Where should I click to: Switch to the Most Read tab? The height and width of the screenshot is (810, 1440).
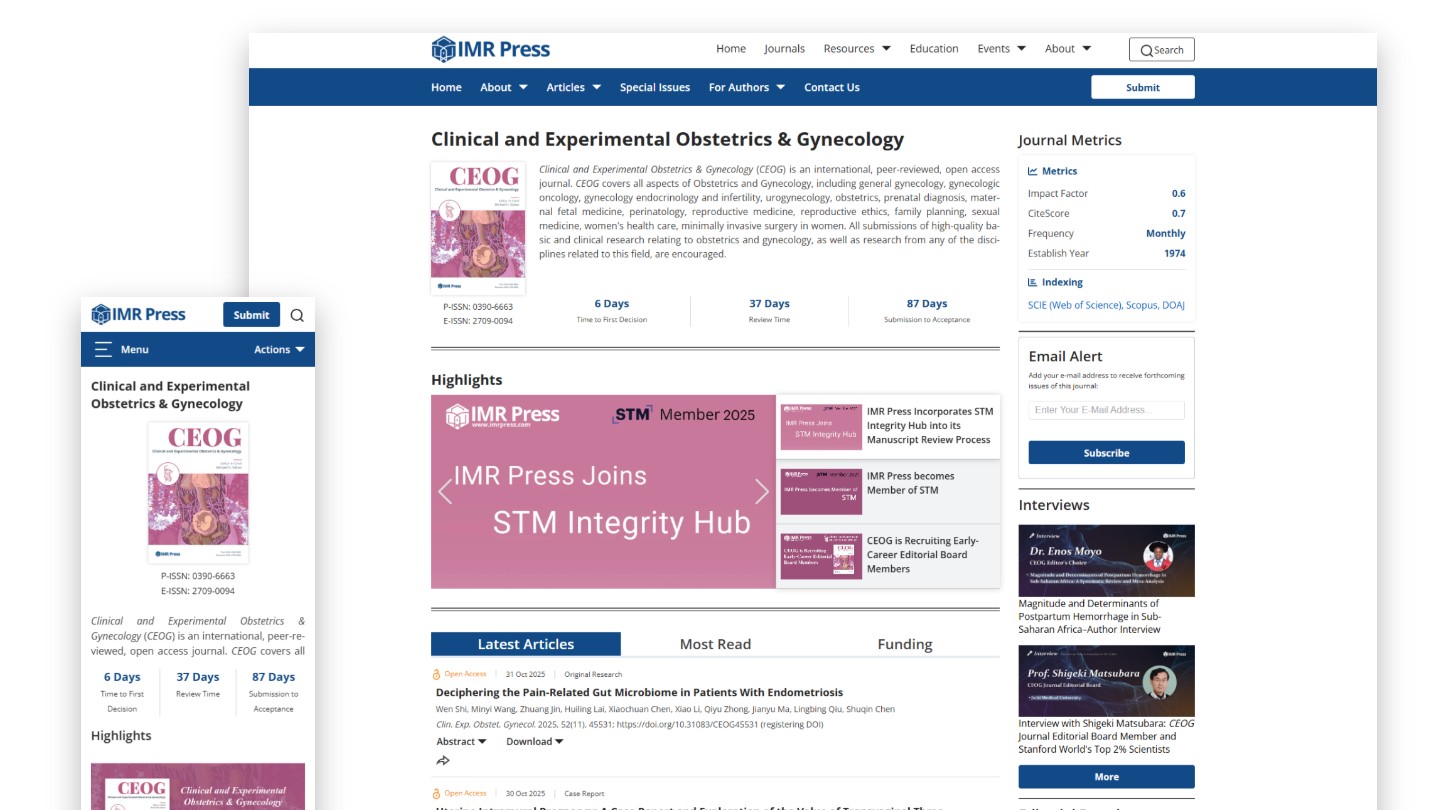pos(715,644)
